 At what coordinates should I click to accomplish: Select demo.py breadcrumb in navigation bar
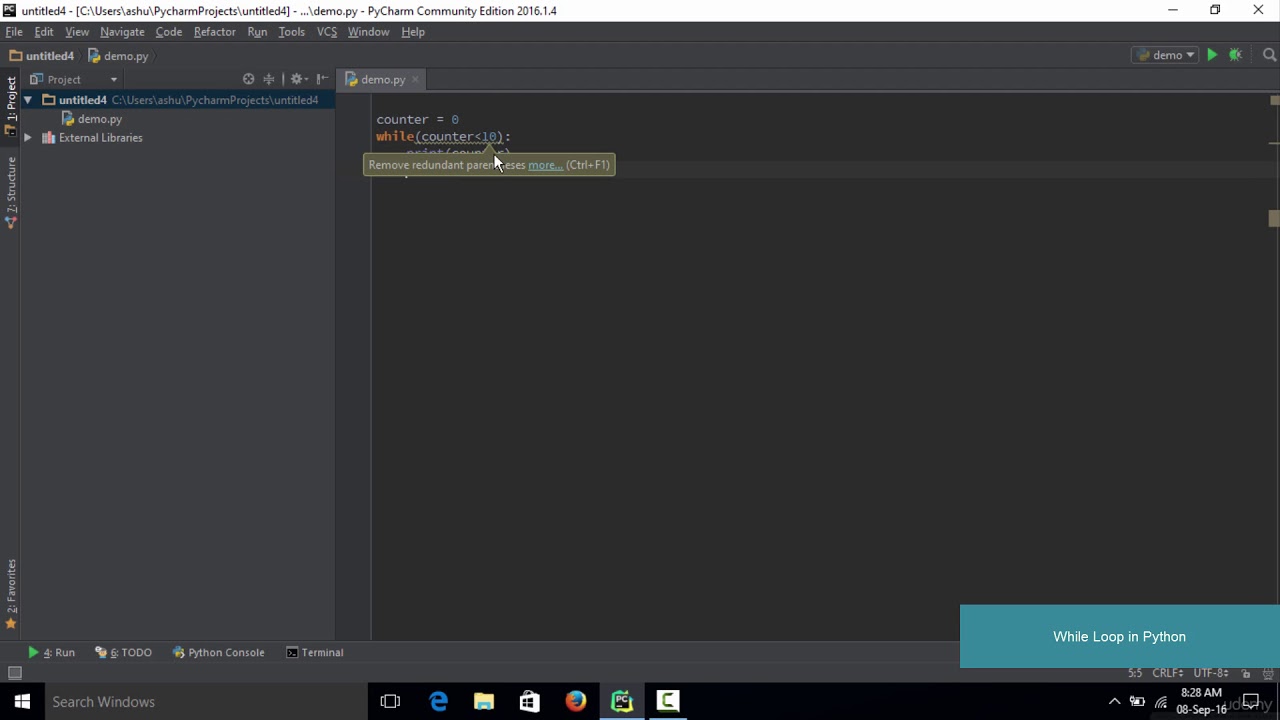click(117, 56)
